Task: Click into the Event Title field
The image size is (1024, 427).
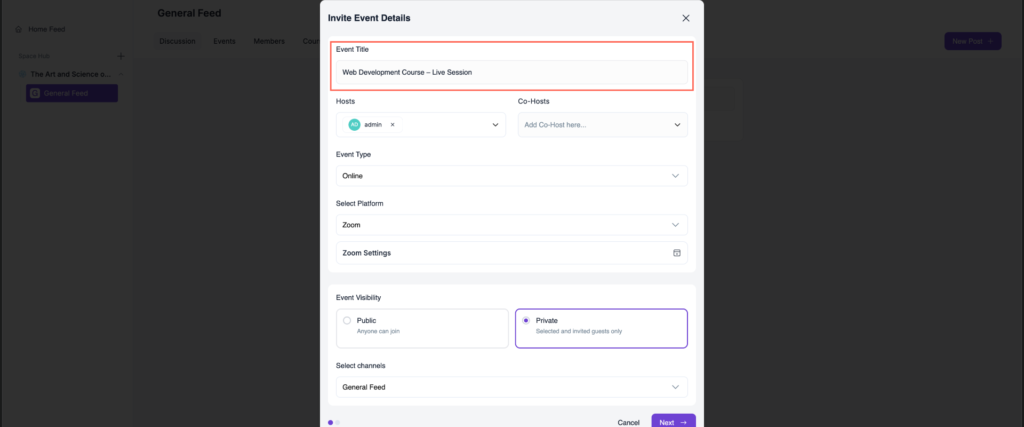Action: [x=511, y=73]
